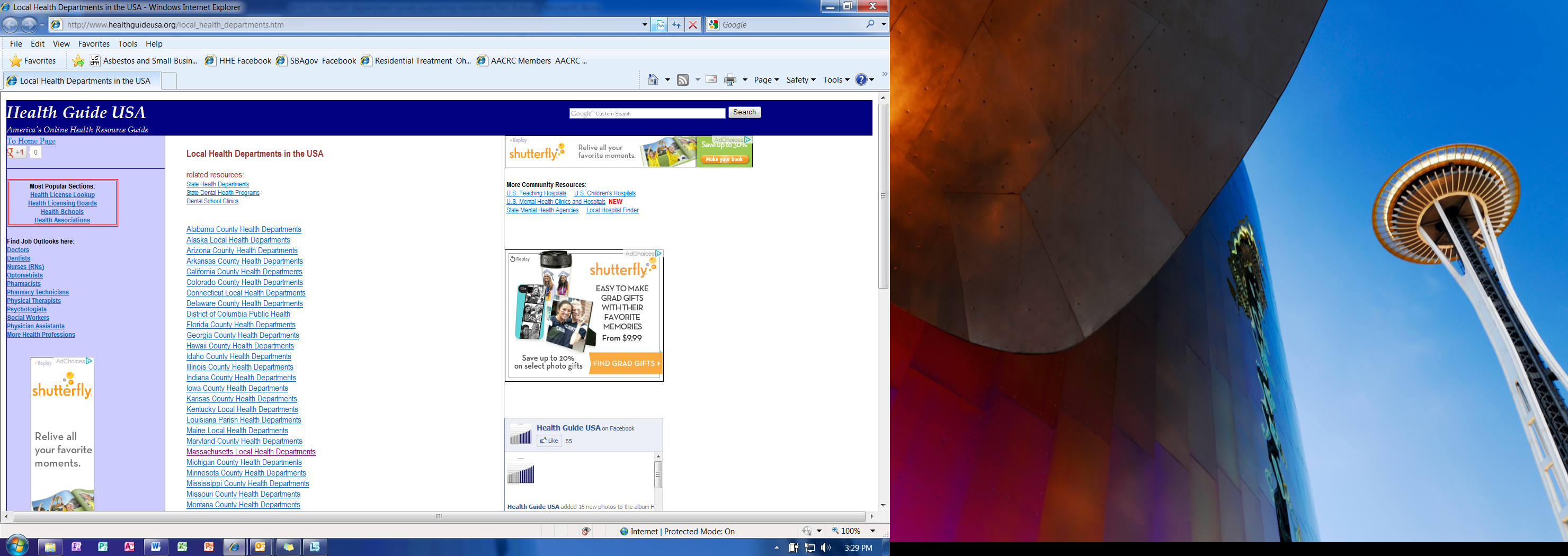Click the RSS feeds icon
The width and height of the screenshot is (1568, 556).
tap(683, 79)
